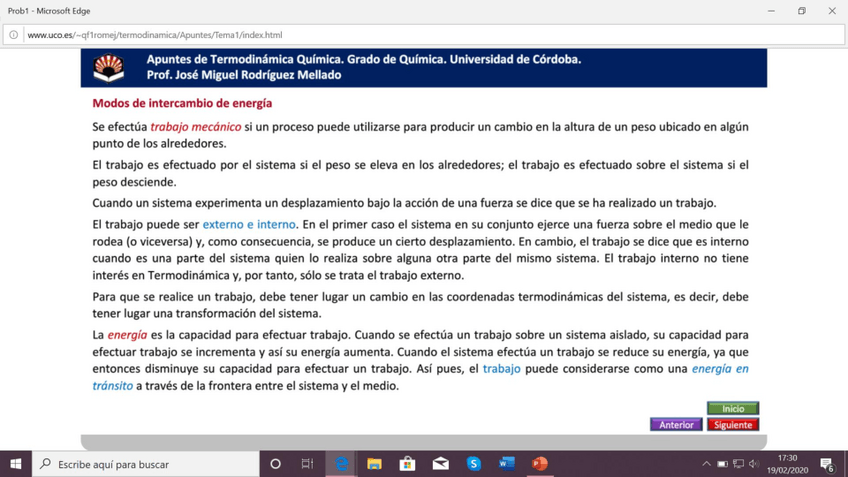Click the red 'trabajo mecánico' term
Screen dimensions: 848x477
click(196, 127)
